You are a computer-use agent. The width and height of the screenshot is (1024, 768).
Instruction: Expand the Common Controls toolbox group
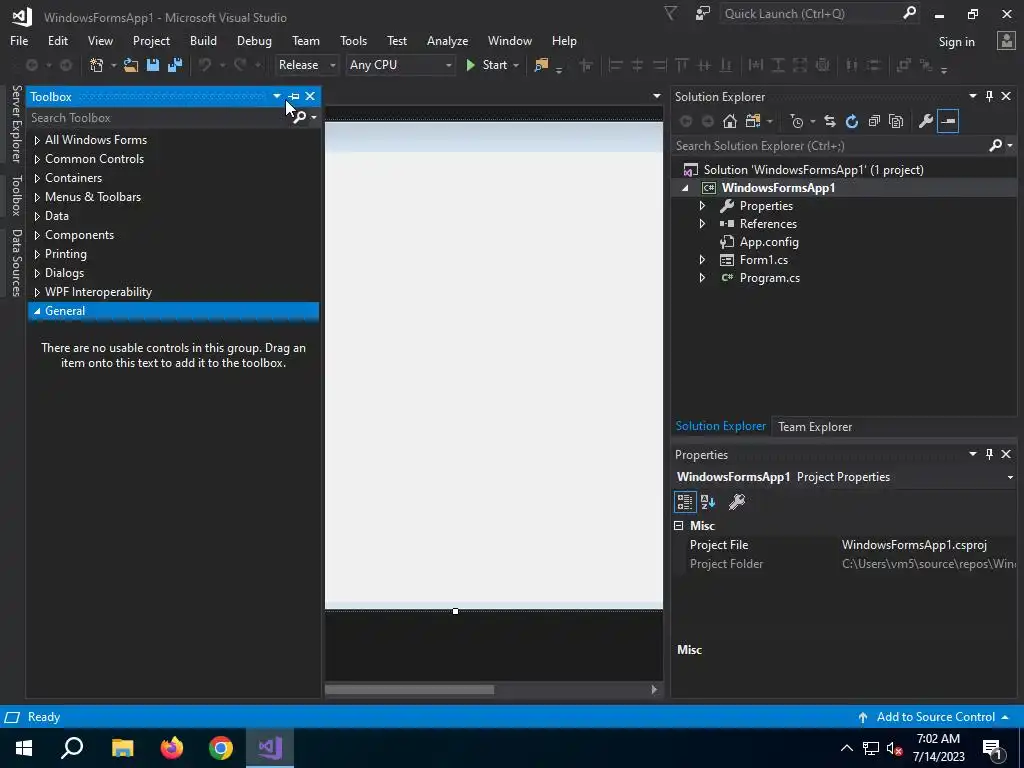coord(37,159)
